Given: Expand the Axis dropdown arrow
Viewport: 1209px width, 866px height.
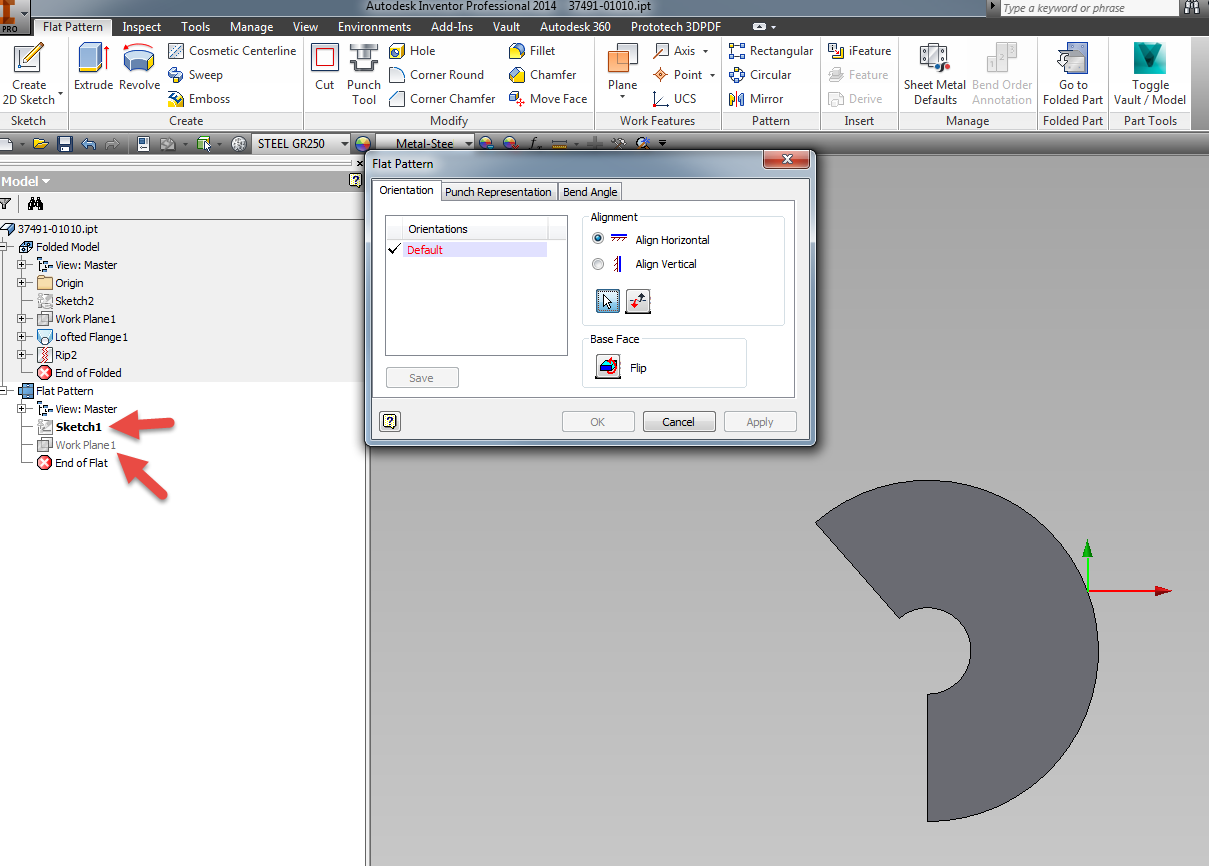Looking at the screenshot, I should pos(706,50).
